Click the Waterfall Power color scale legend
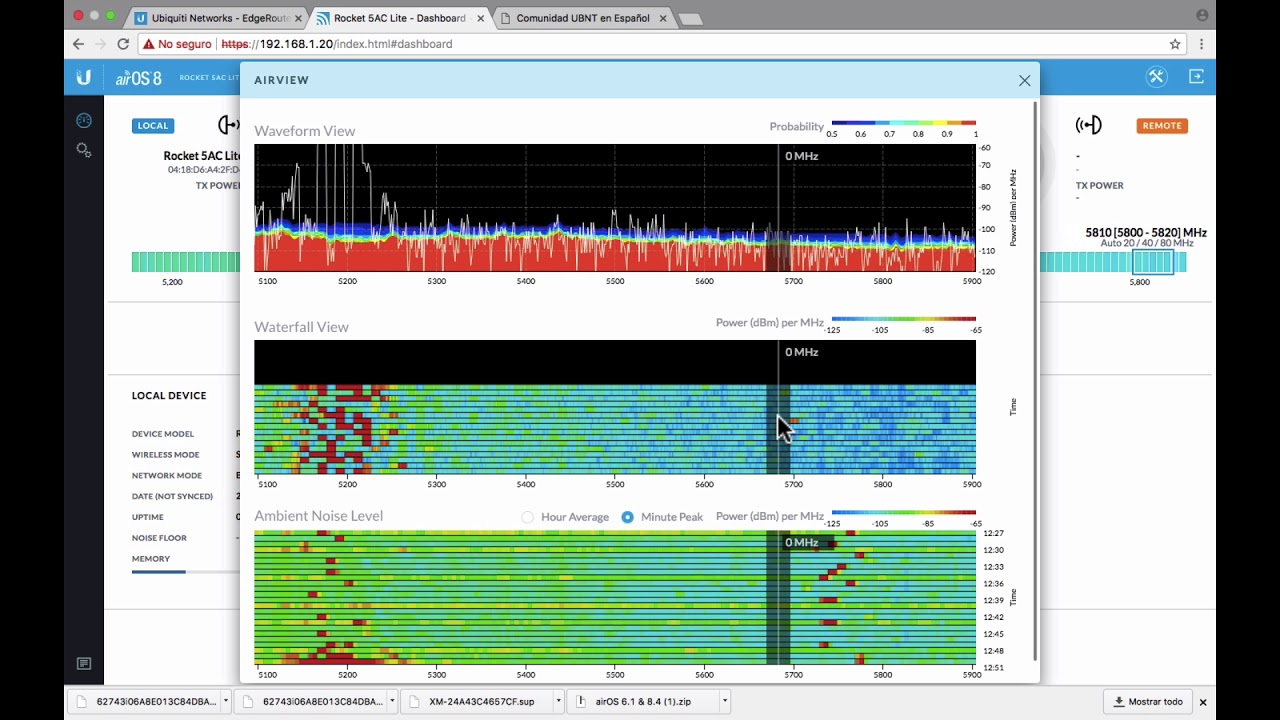1280x720 pixels. click(904, 319)
